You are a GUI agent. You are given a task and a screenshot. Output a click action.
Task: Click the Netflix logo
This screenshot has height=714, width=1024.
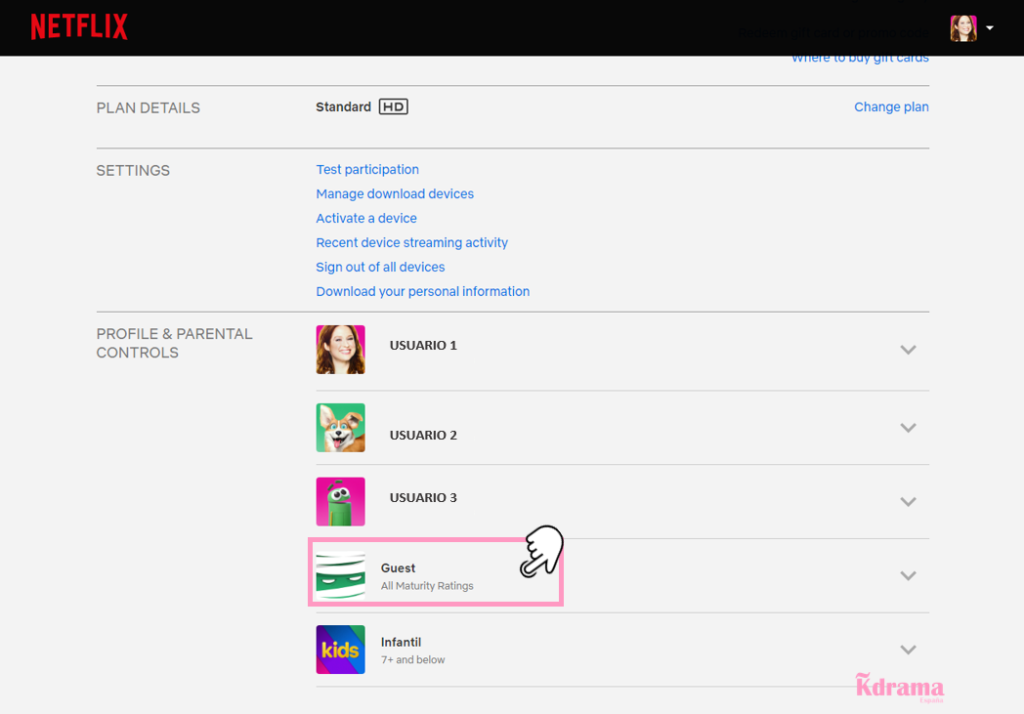click(x=79, y=27)
